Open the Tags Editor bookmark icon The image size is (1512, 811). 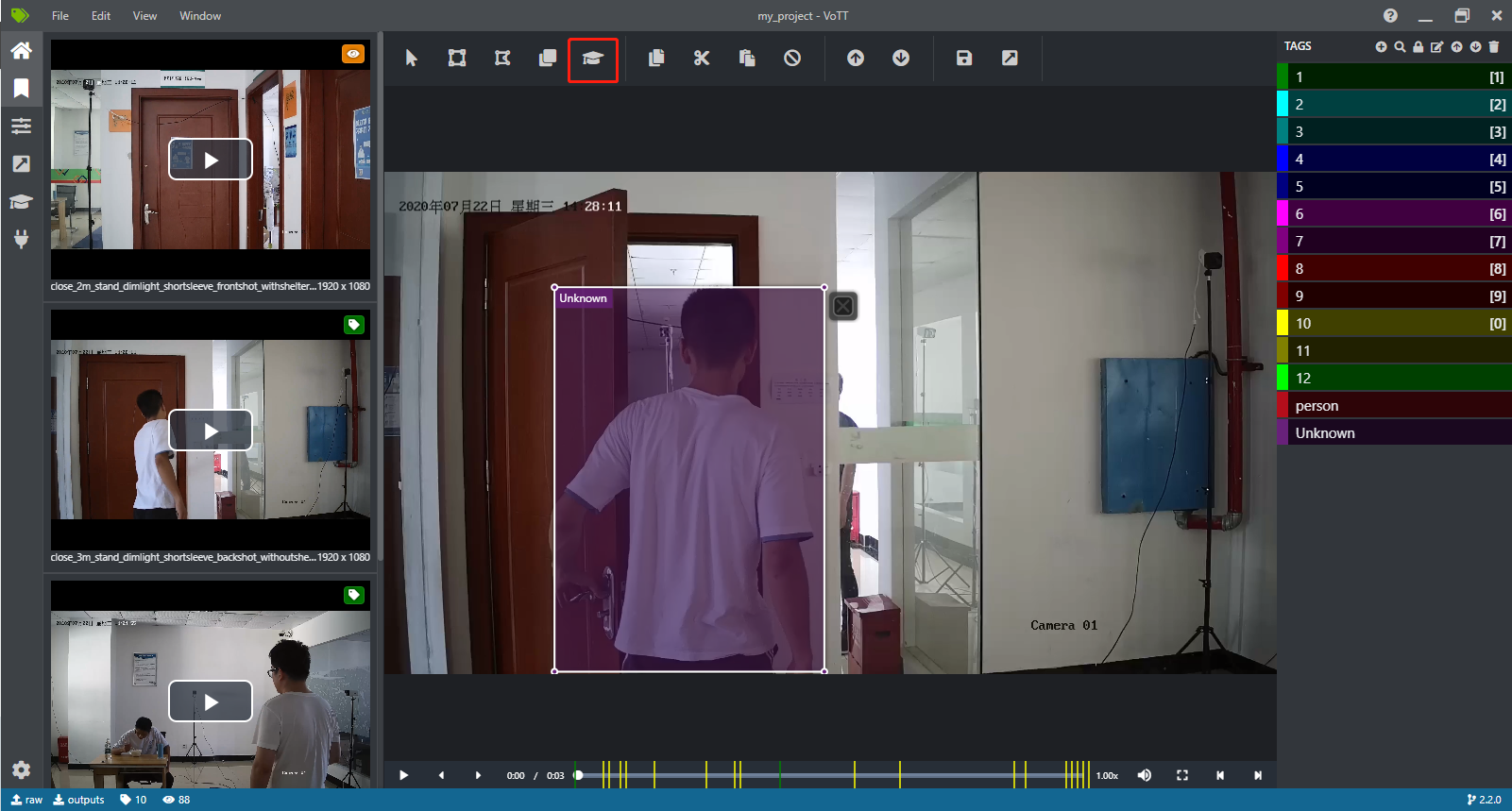coord(21,88)
